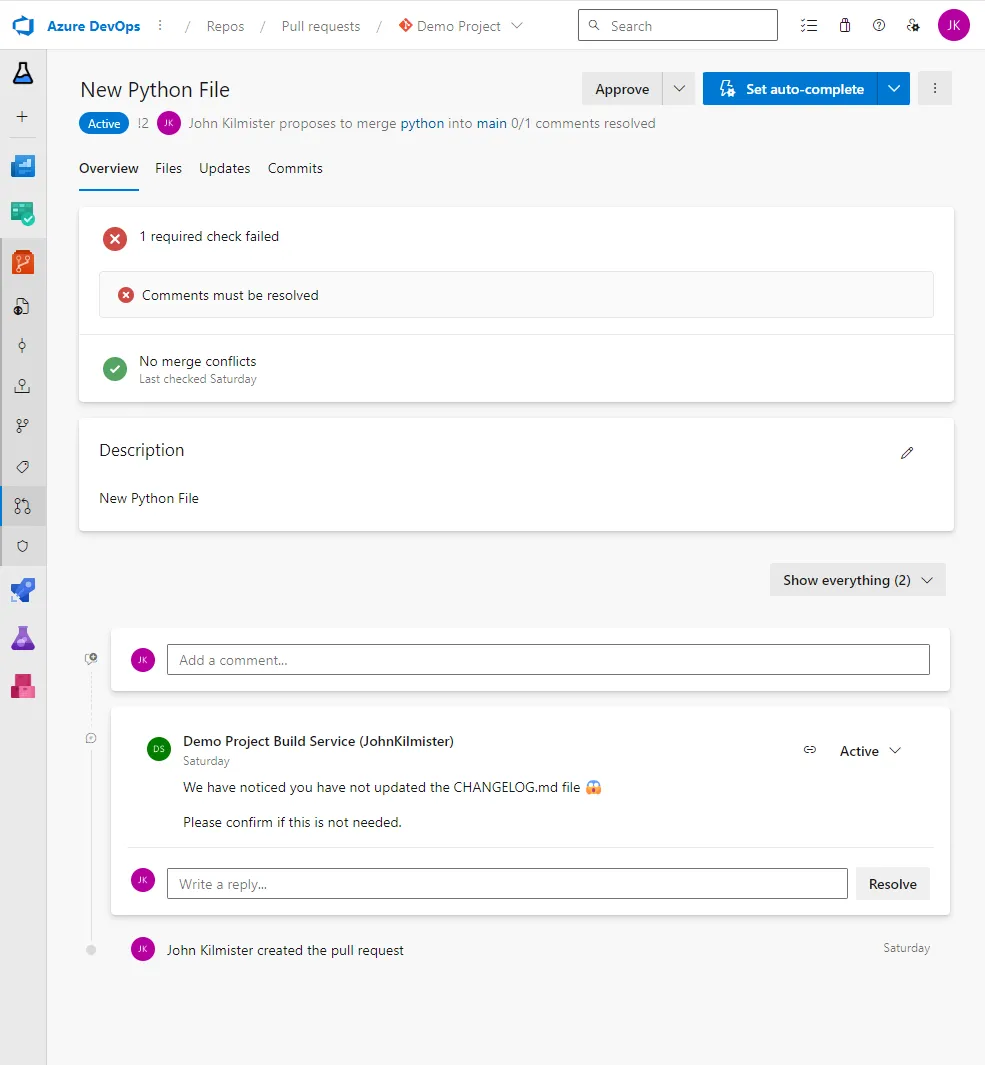The width and height of the screenshot is (985, 1065).
Task: Click the DS avatar on the comment
Action: pyautogui.click(x=159, y=748)
